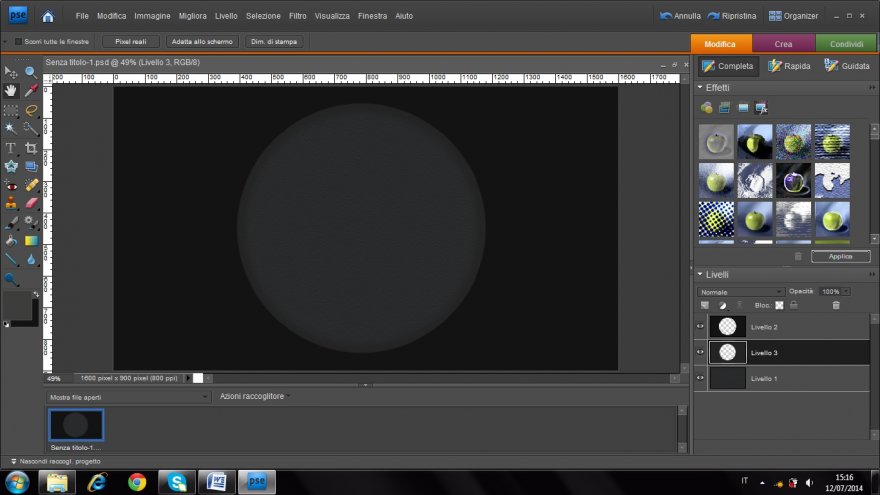
Task: Select the Eraser tool
Action: [31, 203]
